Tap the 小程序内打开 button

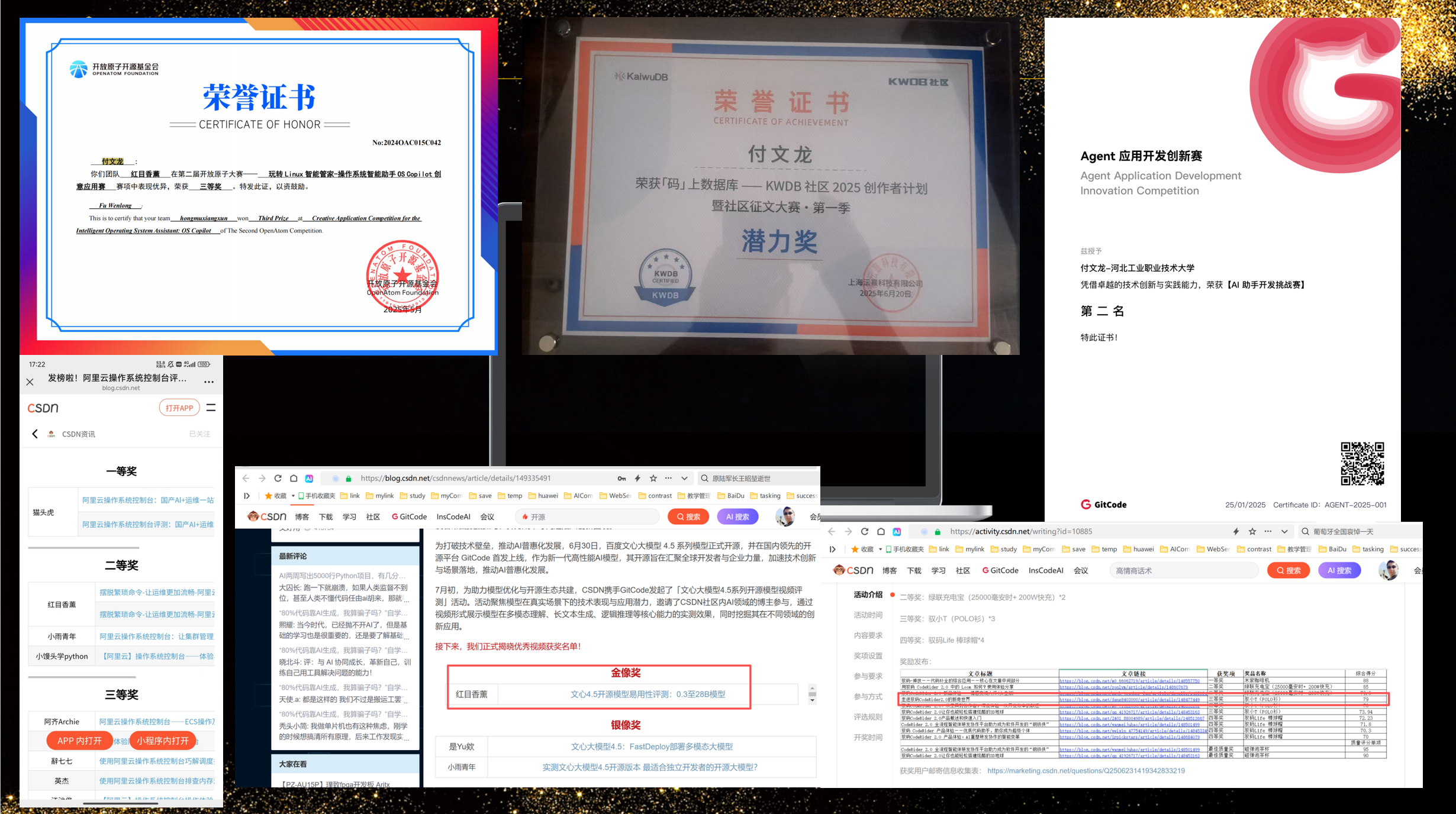tap(163, 741)
